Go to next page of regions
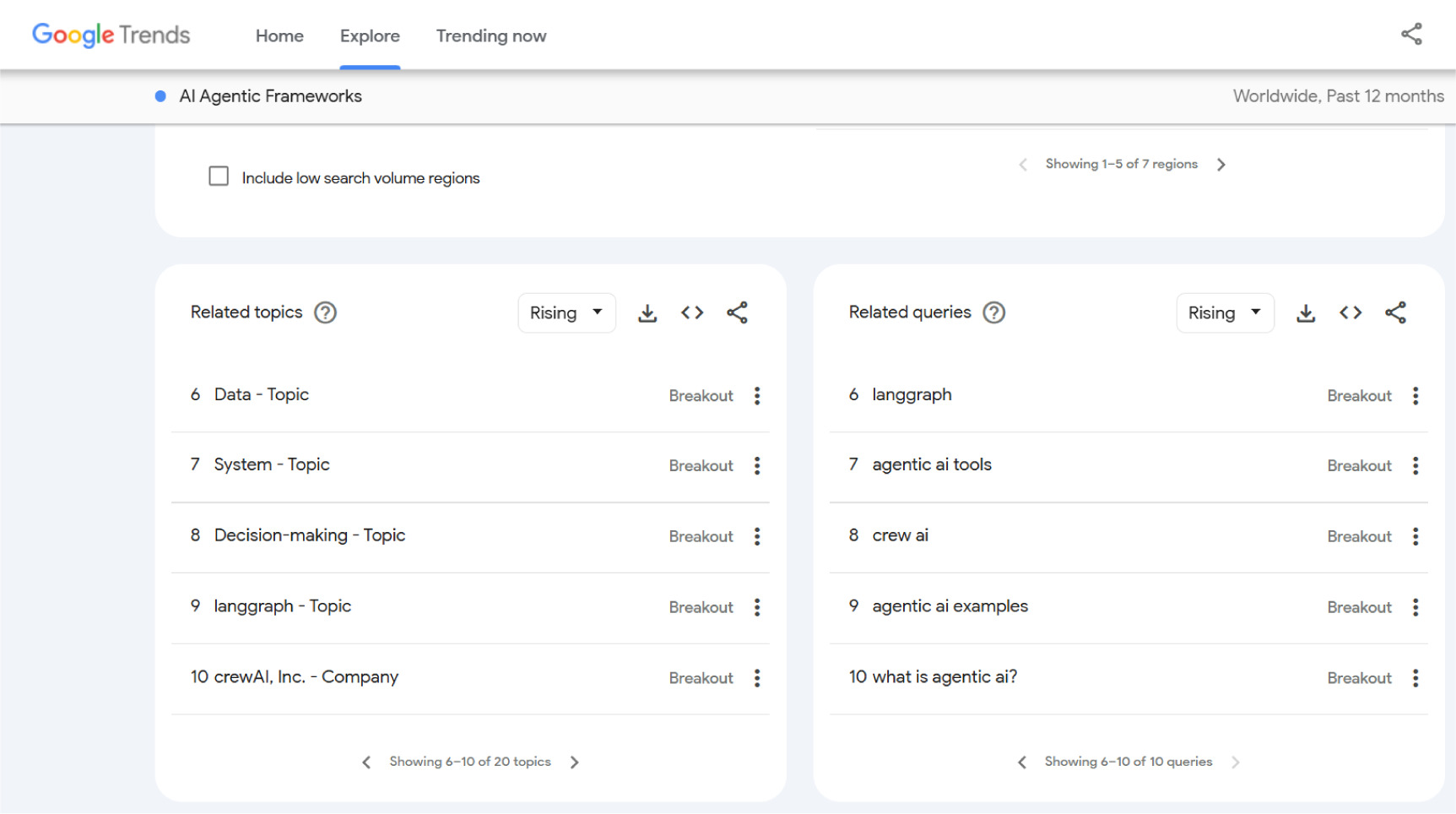The width and height of the screenshot is (1456, 814). coord(1221,165)
